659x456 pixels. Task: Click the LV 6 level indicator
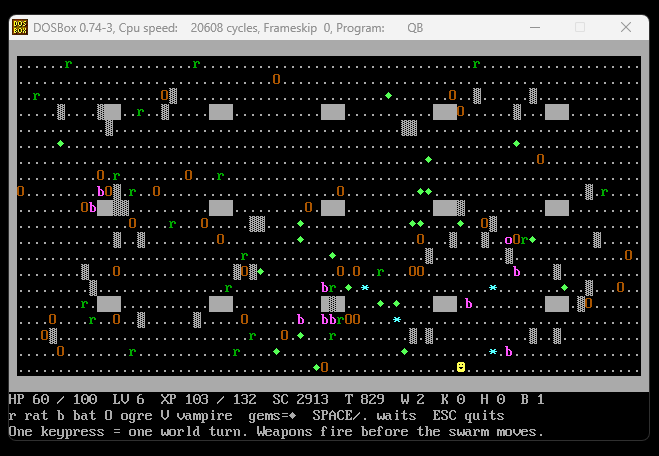click(x=128, y=399)
